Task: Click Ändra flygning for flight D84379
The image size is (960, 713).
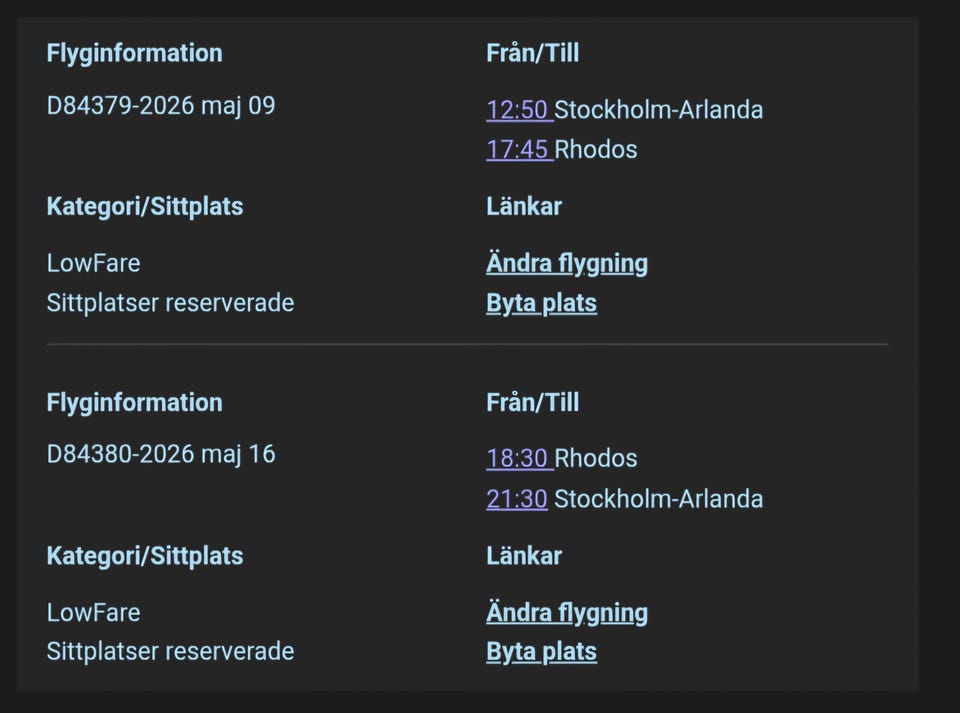Action: click(x=567, y=263)
